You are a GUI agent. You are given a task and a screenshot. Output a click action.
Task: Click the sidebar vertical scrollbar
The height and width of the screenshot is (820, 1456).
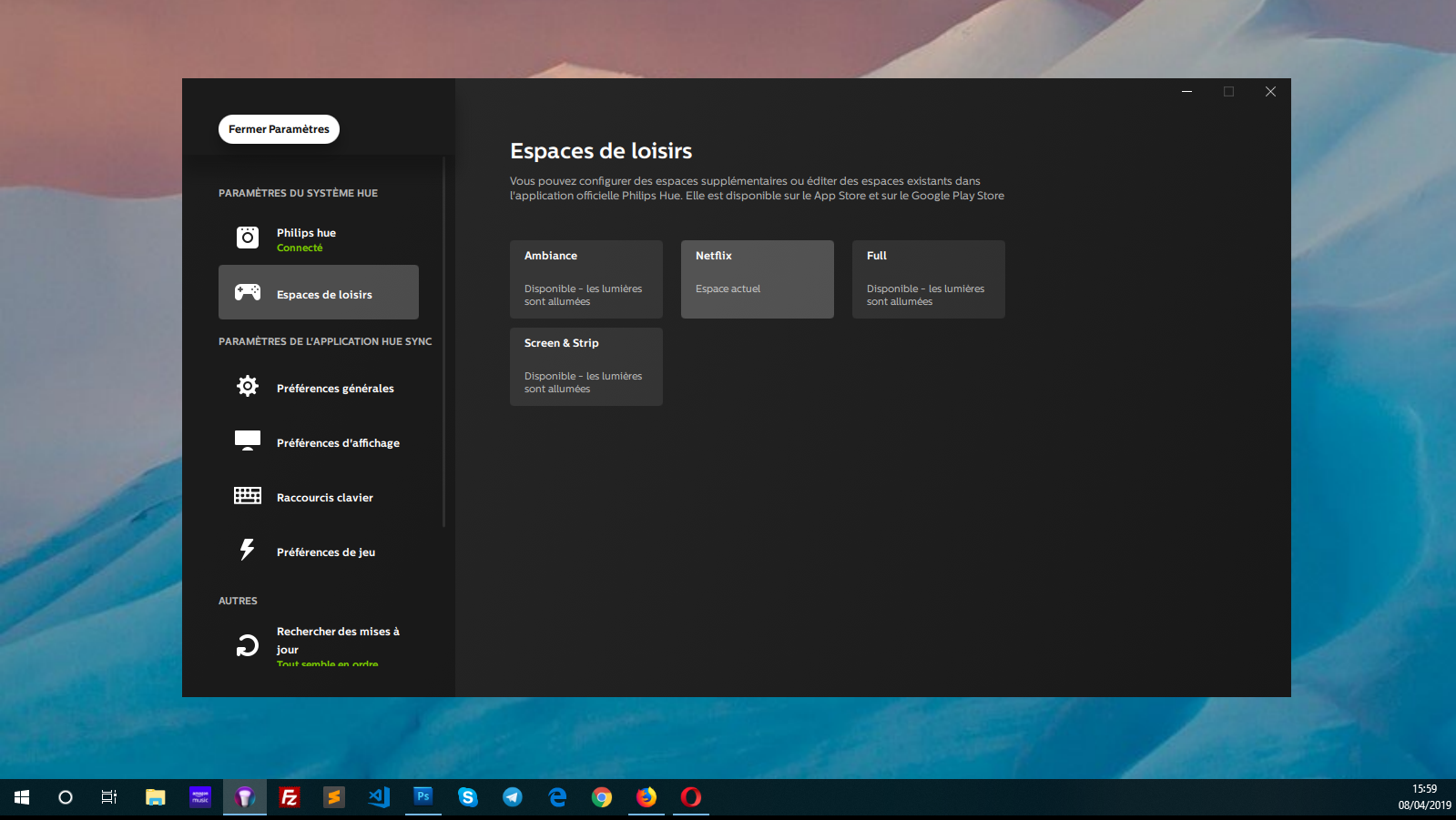coord(443,341)
